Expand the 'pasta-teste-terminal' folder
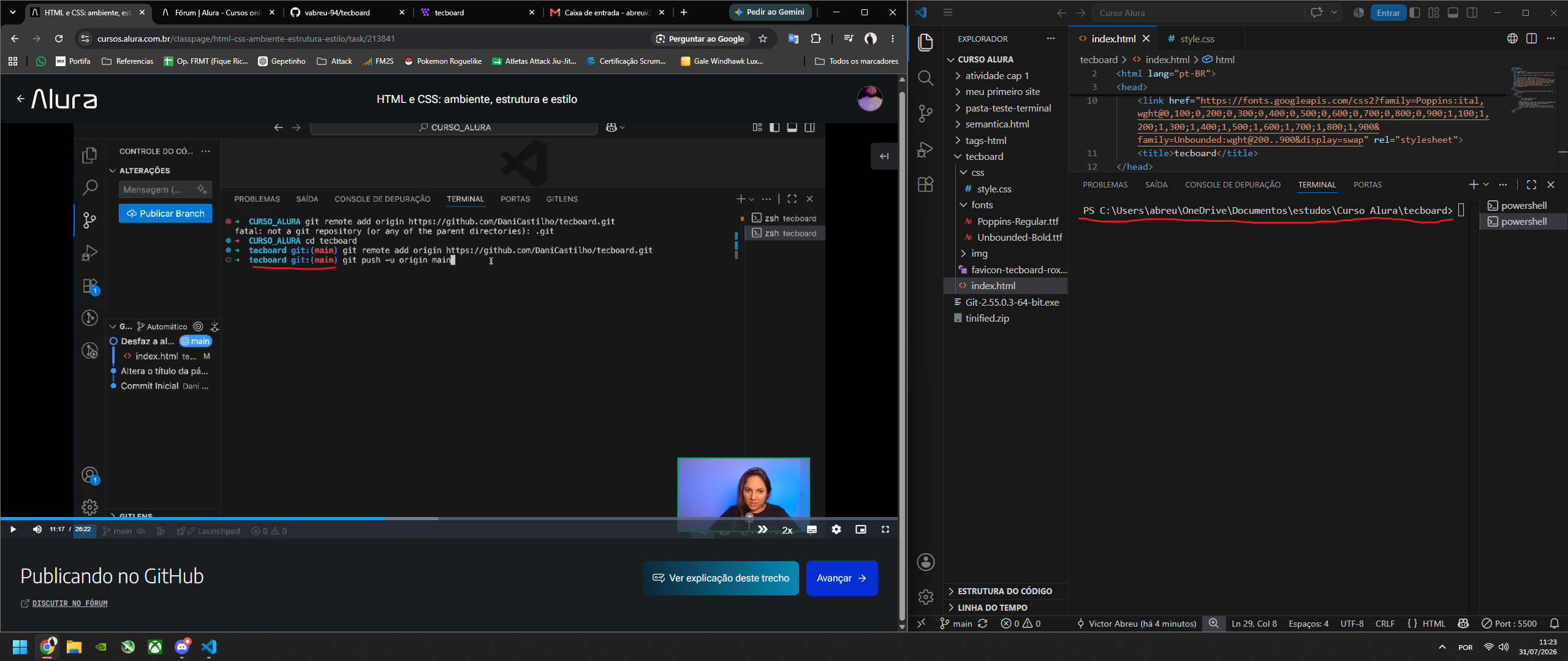The height and width of the screenshot is (661, 1568). [x=1006, y=108]
